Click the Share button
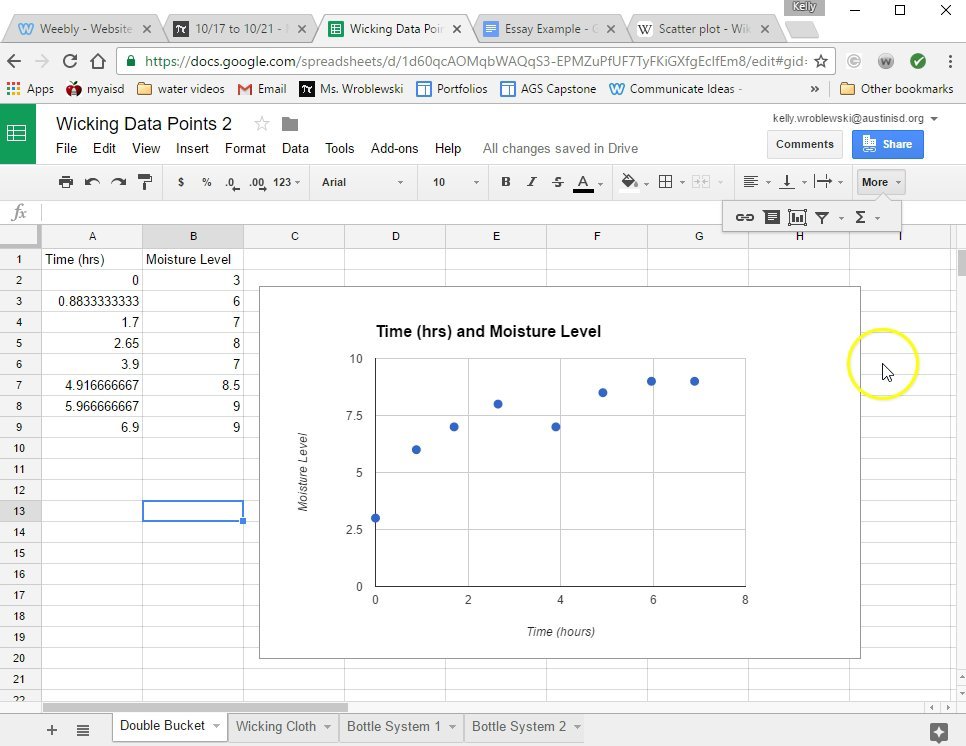This screenshot has width=966, height=746. tap(888, 143)
